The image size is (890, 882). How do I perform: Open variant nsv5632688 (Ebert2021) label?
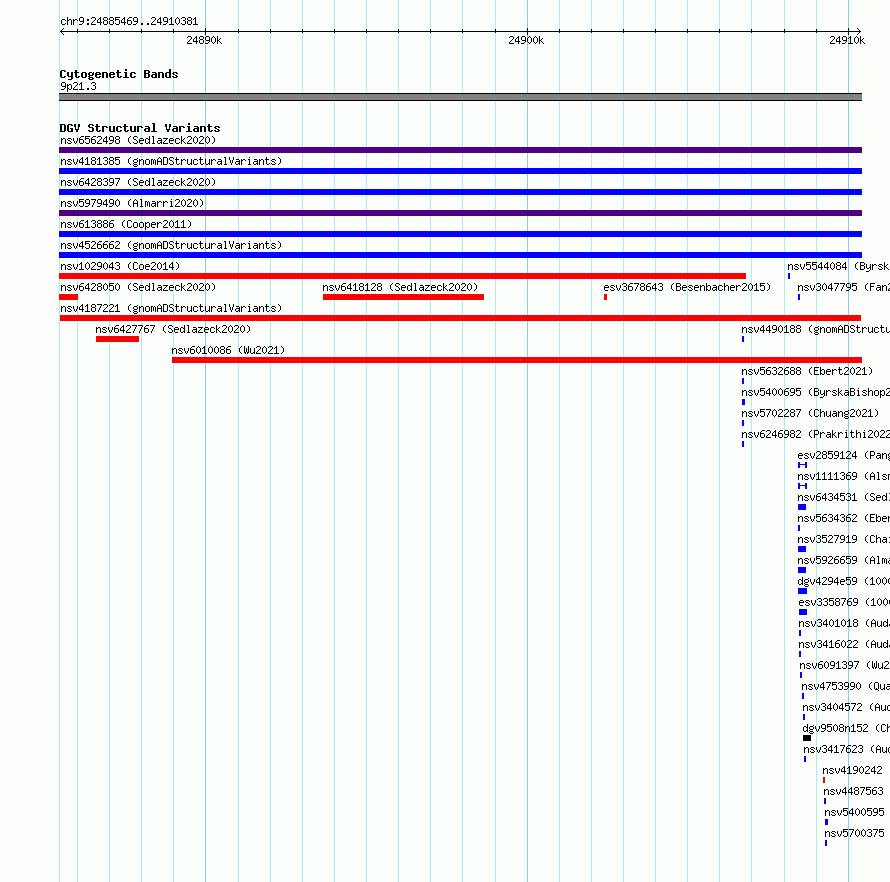tap(807, 371)
